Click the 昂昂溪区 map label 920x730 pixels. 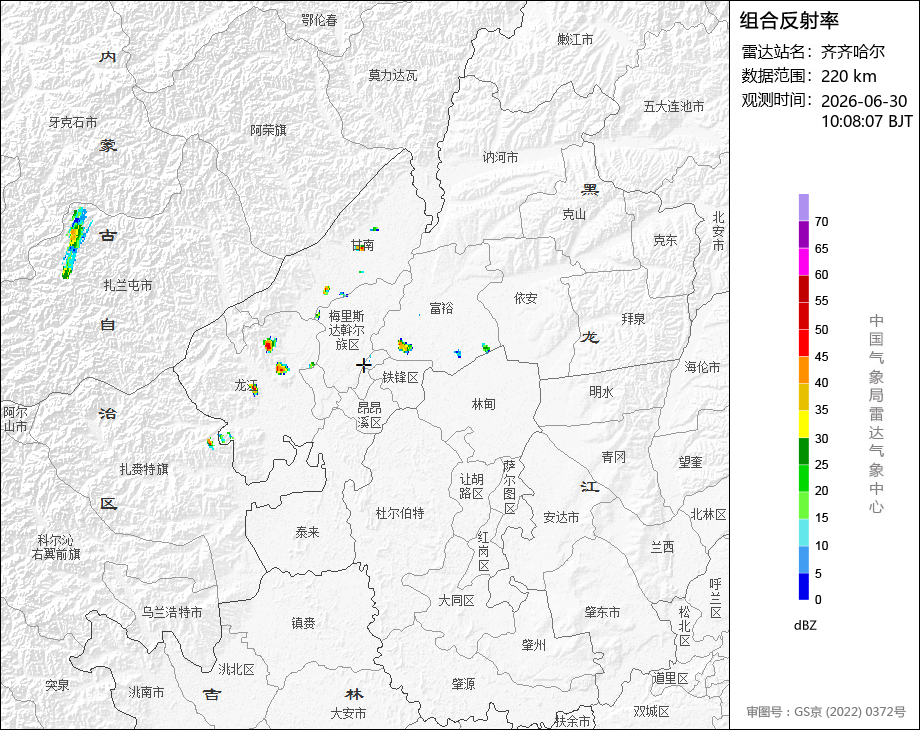[x=370, y=415]
